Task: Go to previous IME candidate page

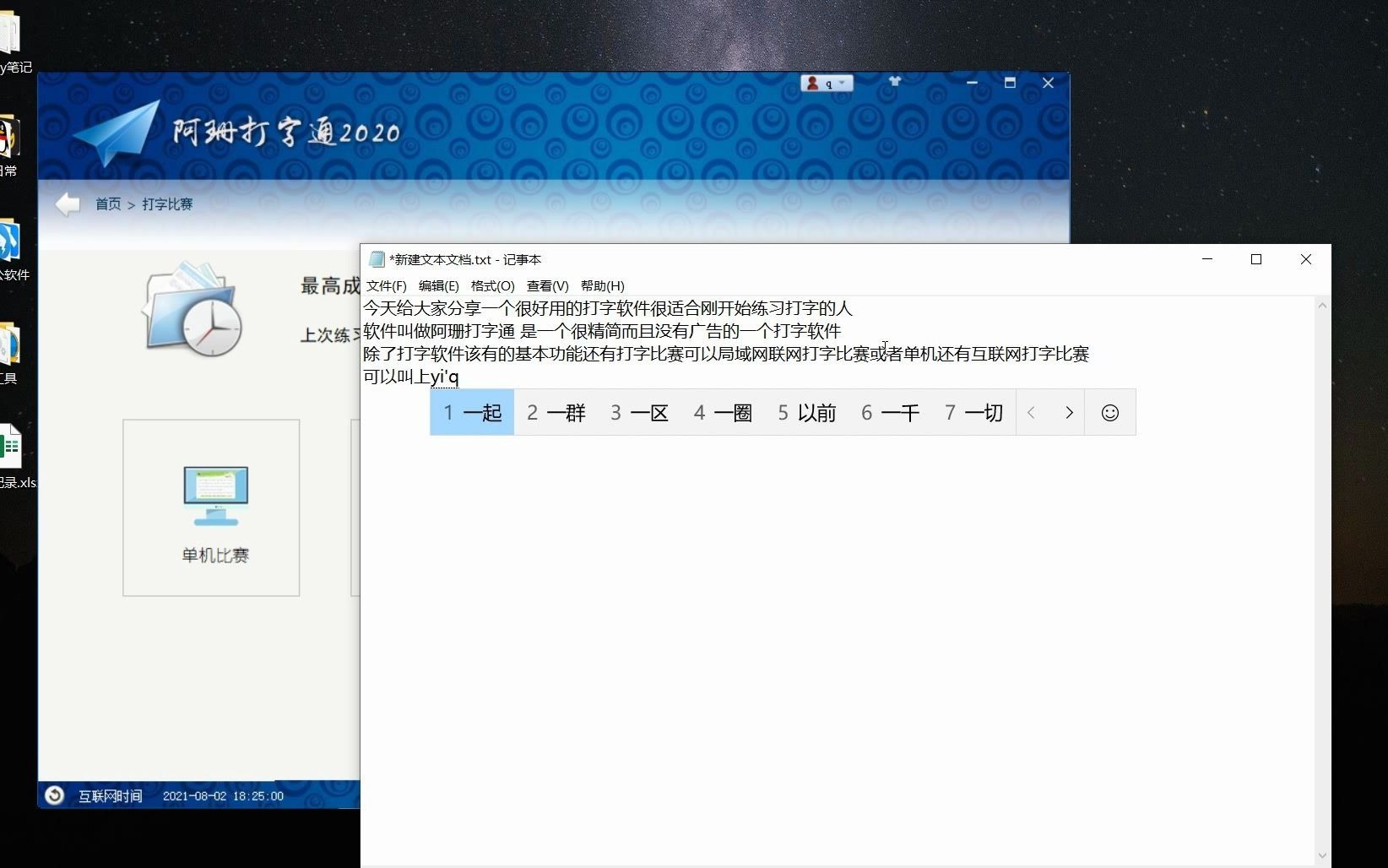Action: point(1032,412)
